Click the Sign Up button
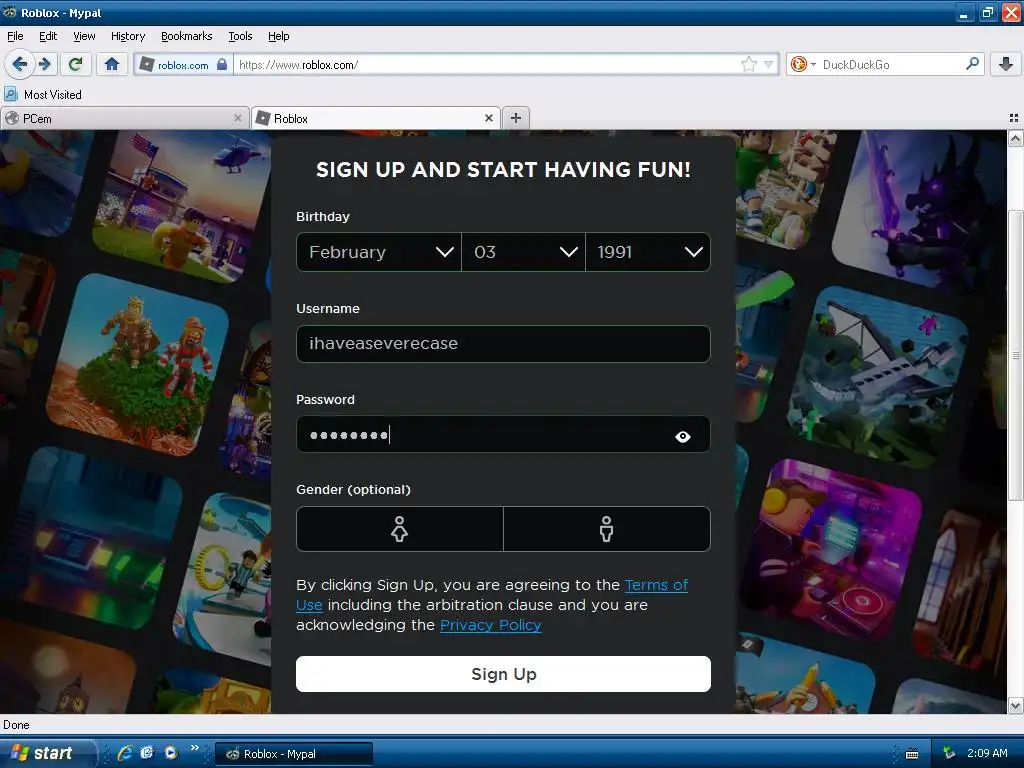This screenshot has height=768, width=1024. tap(503, 674)
